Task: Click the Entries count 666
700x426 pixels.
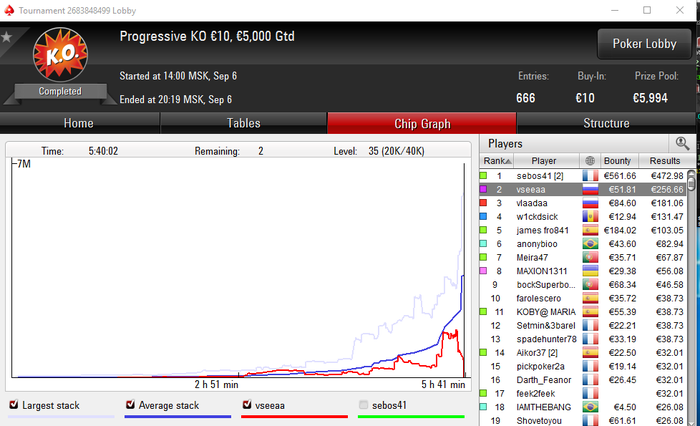Action: 525,98
